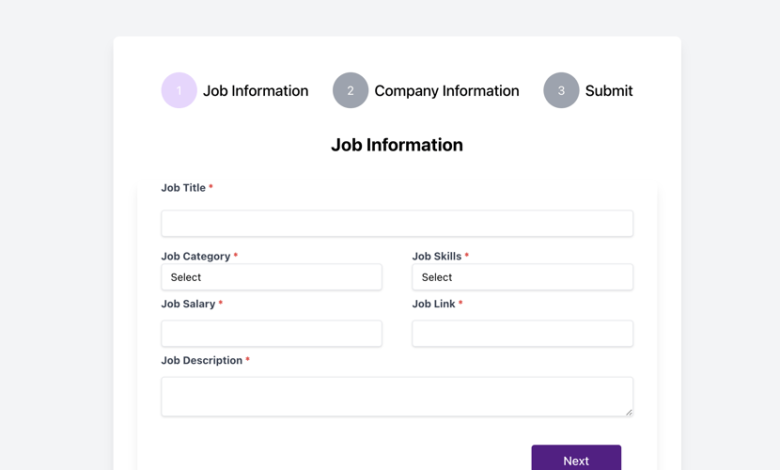Click the step 2 circle icon
The width and height of the screenshot is (780, 470).
click(351, 91)
